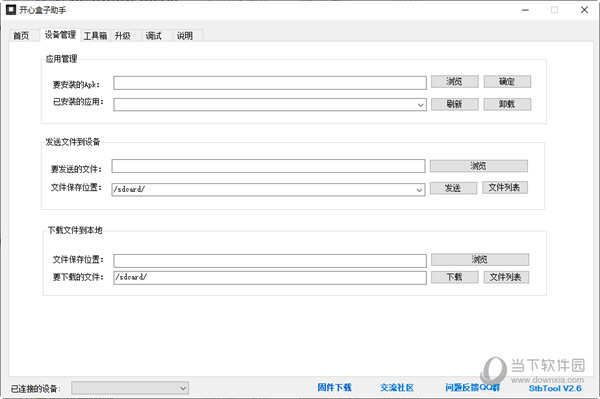Go to the 升级 tab
The width and height of the screenshot is (600, 399).
point(122,36)
